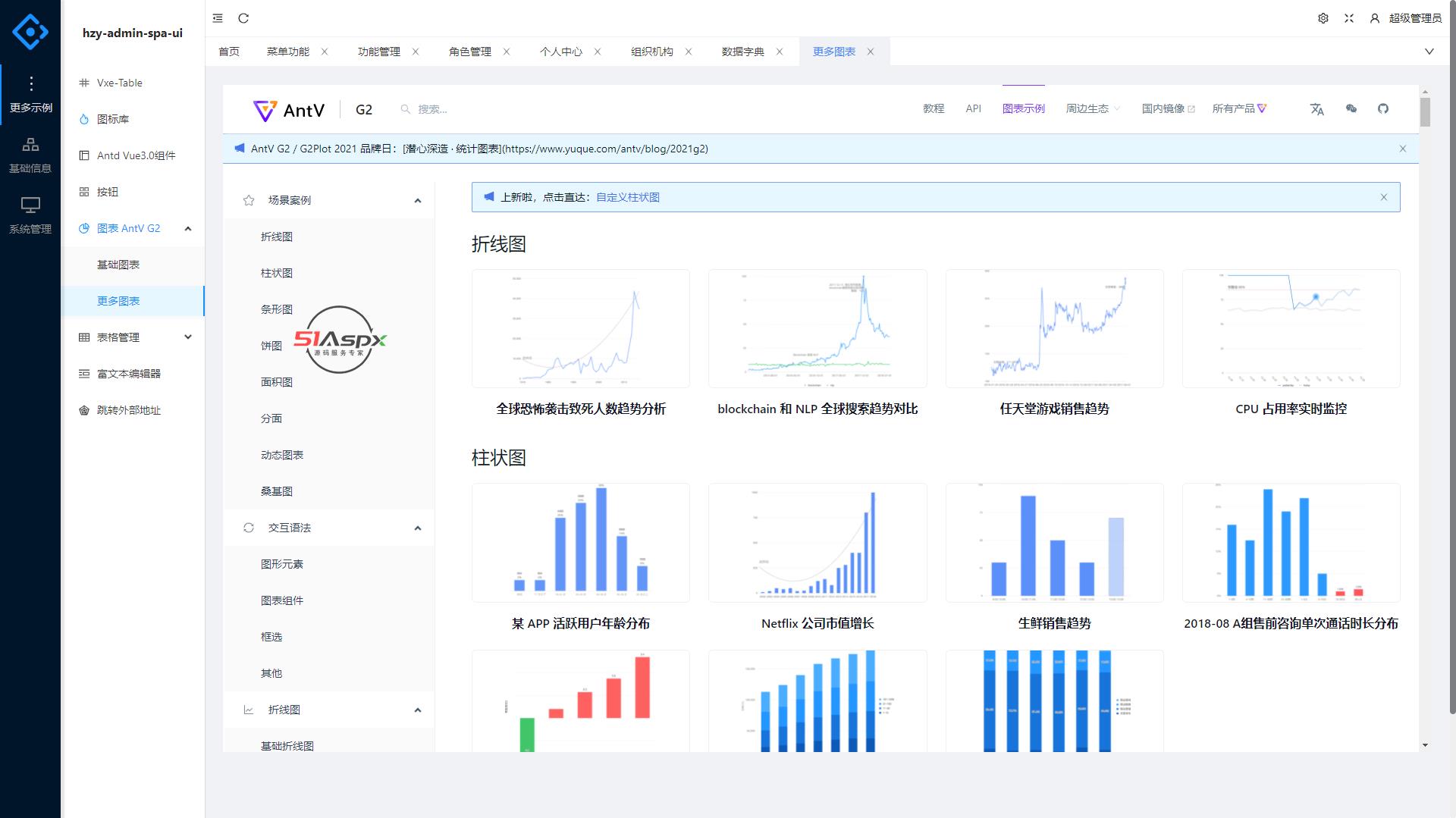Viewport: 1456px width, 818px height.
Task: Switch to the 数据字典 tab
Action: (x=743, y=52)
